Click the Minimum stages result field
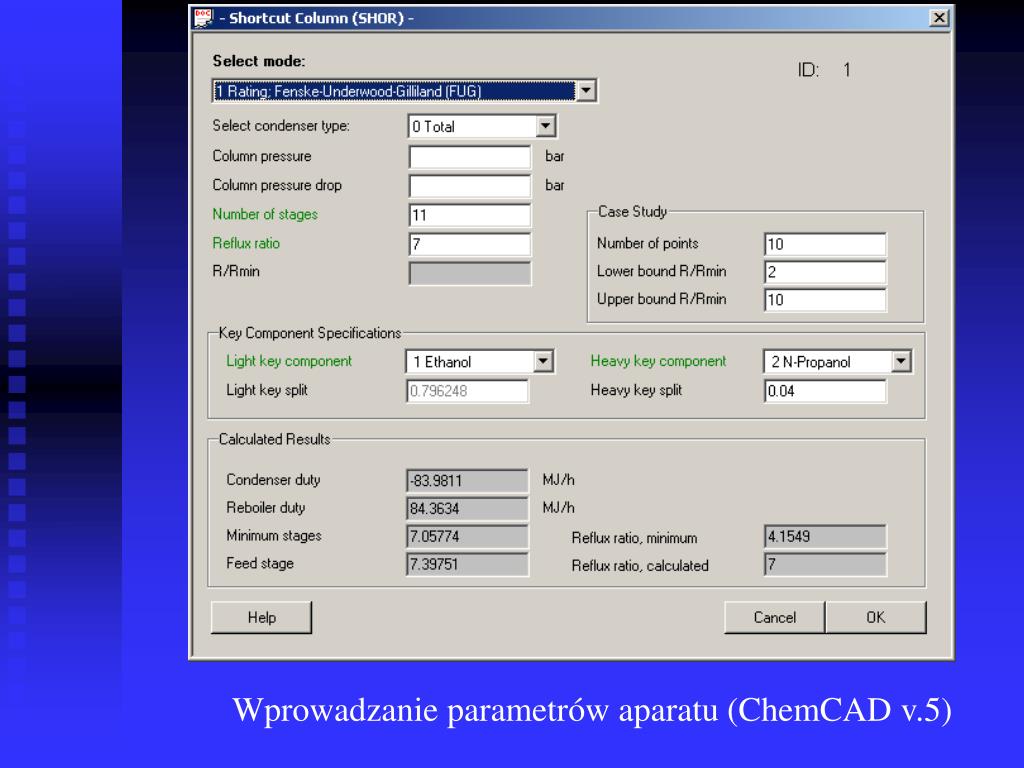 click(x=467, y=537)
